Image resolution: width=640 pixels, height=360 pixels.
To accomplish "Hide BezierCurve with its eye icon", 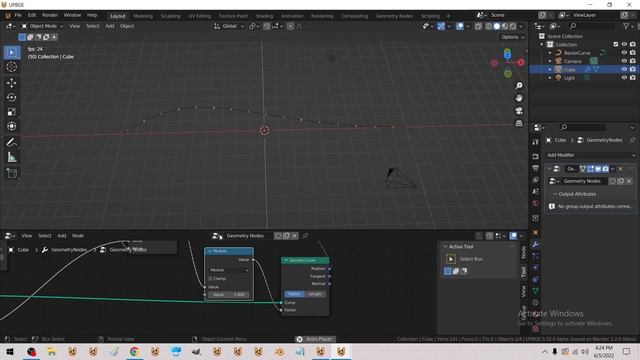I will point(624,53).
